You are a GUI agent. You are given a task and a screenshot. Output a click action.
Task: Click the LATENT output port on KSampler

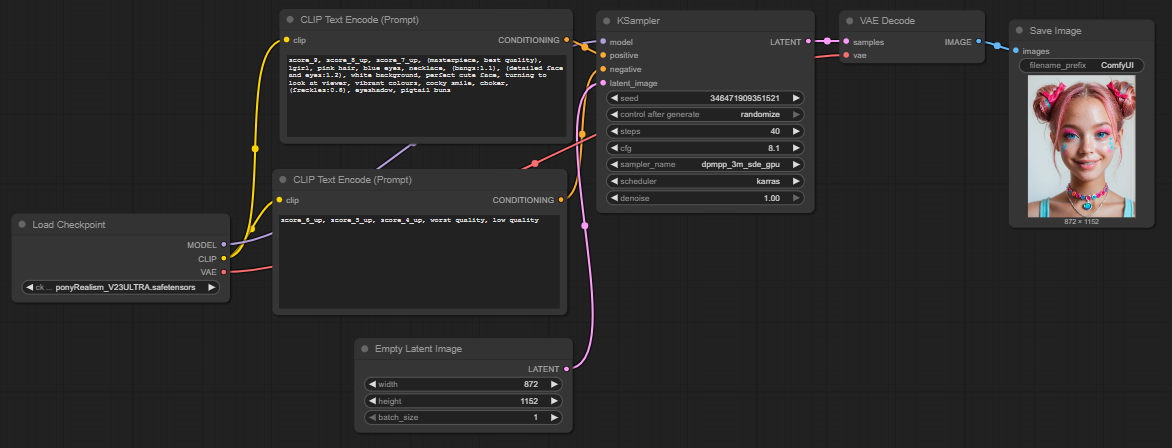tap(808, 41)
